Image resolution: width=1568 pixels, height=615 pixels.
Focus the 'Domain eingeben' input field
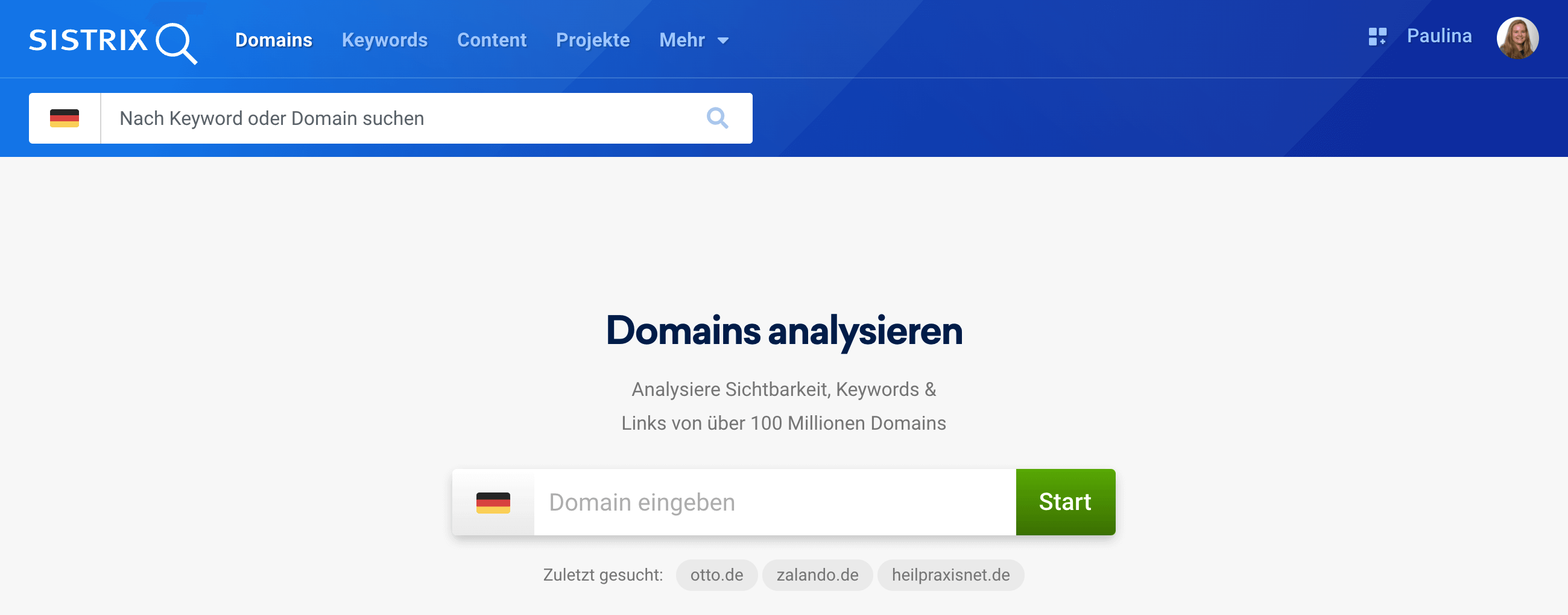(x=774, y=502)
